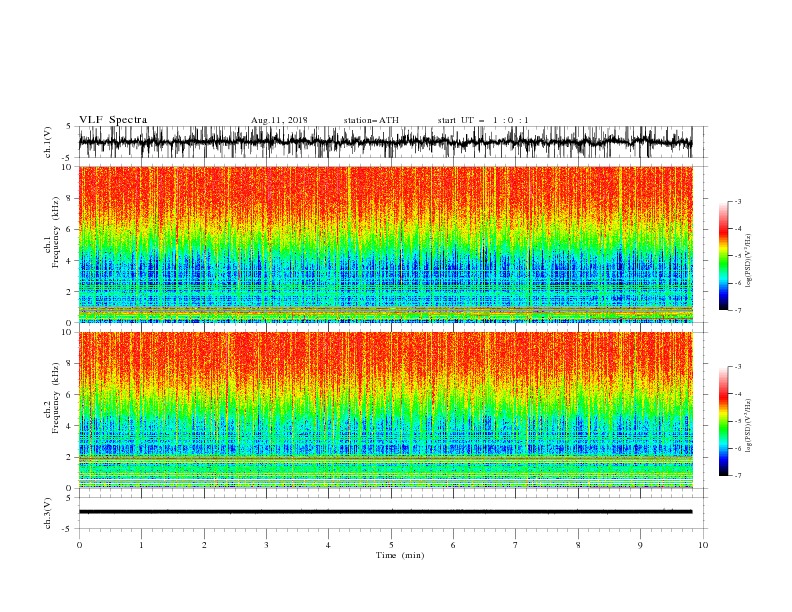This screenshot has height=612, width=792.
Task: Click the ch.2 spectrogram panel
Action: pyautogui.click(x=385, y=410)
